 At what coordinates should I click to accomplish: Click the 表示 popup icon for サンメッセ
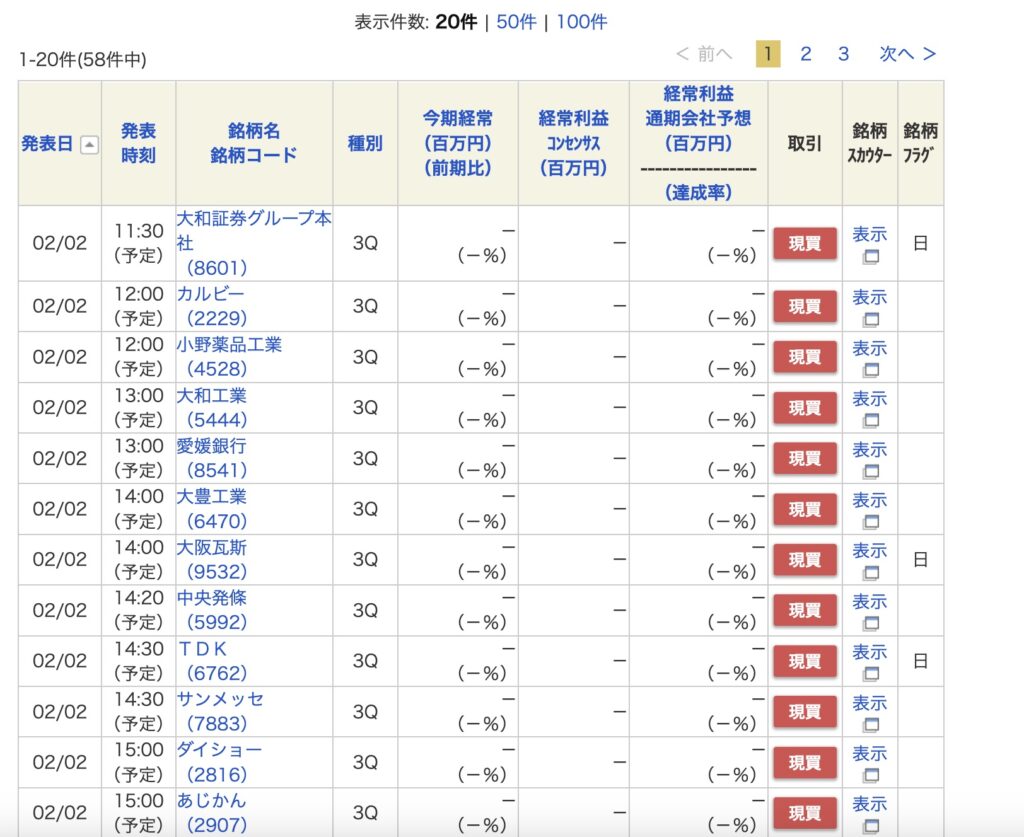tap(870, 725)
